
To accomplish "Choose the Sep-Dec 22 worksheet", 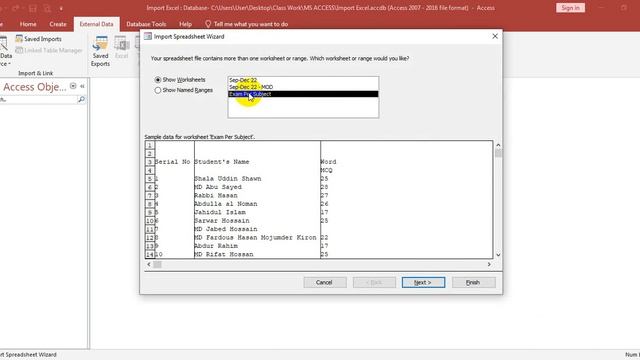I will click(303, 80).
